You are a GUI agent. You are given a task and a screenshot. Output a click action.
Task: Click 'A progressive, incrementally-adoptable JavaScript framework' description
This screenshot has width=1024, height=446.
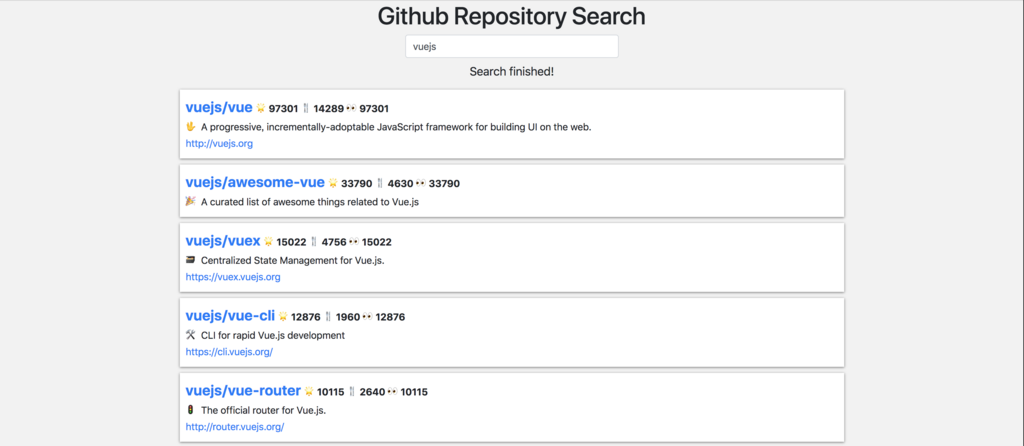tap(396, 127)
